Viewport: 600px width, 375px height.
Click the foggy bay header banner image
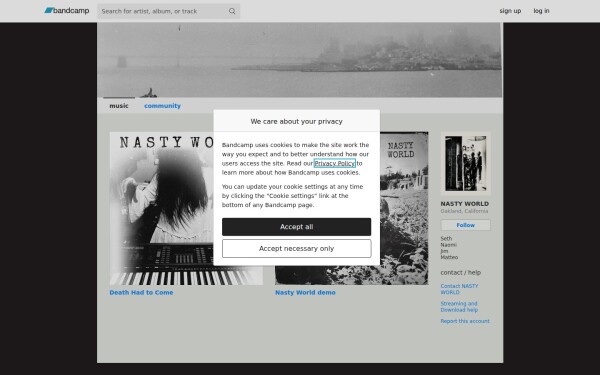(x=300, y=60)
